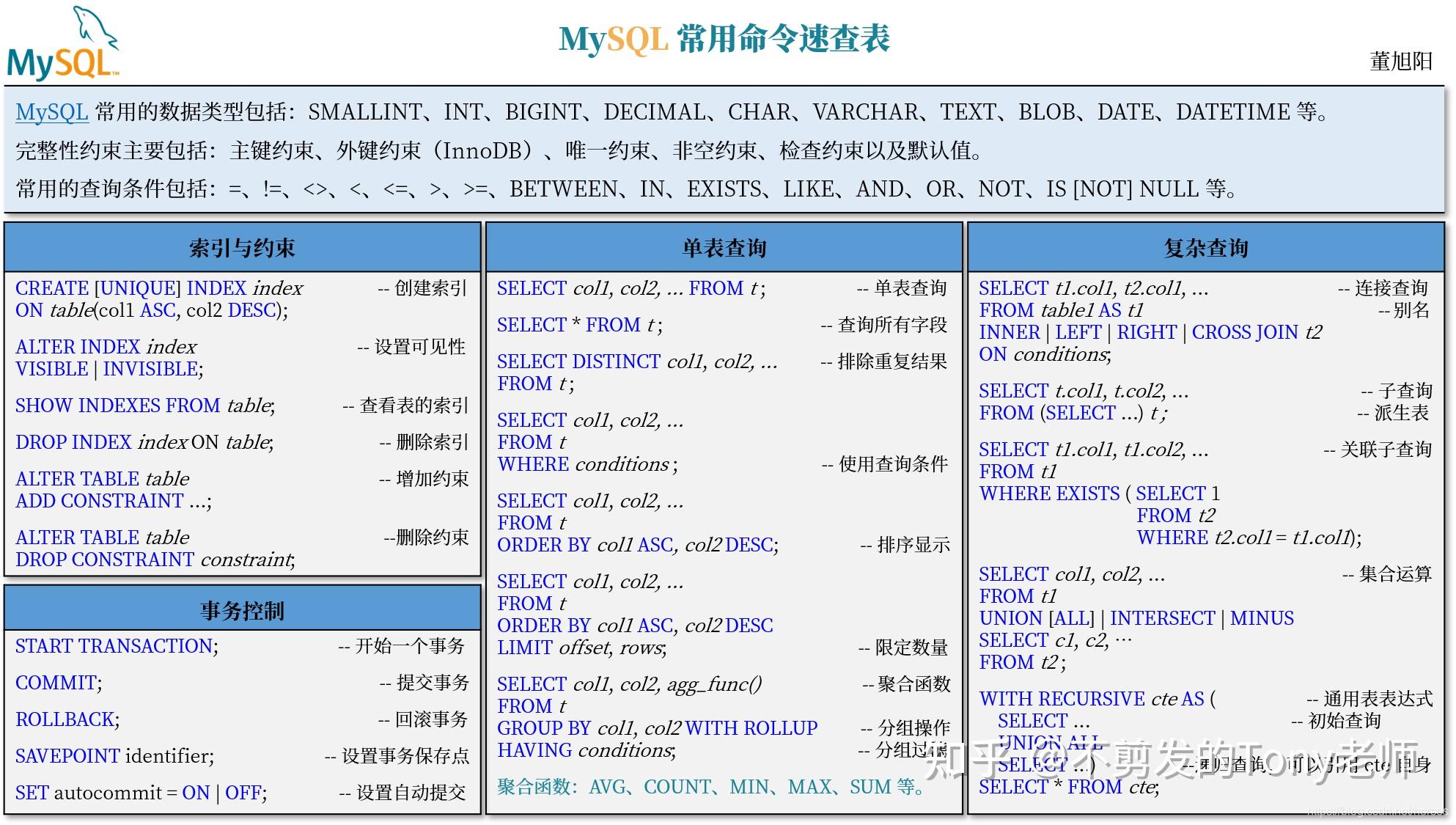Click 'FROM table1 AS t1' line
The height and width of the screenshot is (825, 1456).
[1061, 310]
